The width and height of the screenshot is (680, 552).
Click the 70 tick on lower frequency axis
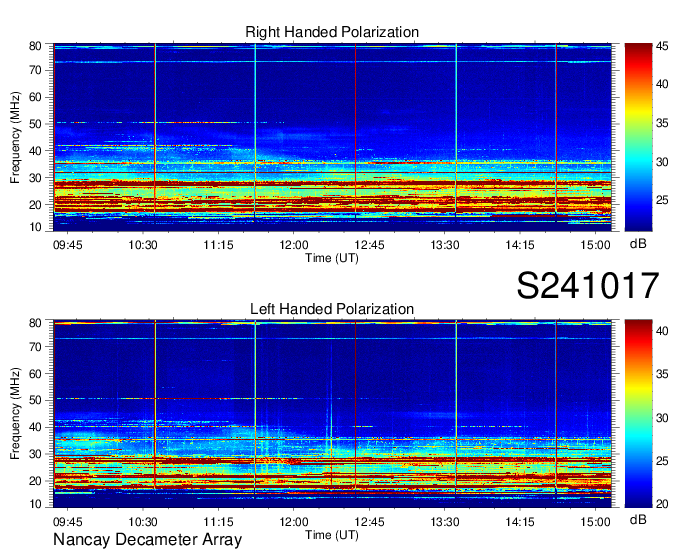click(x=35, y=346)
